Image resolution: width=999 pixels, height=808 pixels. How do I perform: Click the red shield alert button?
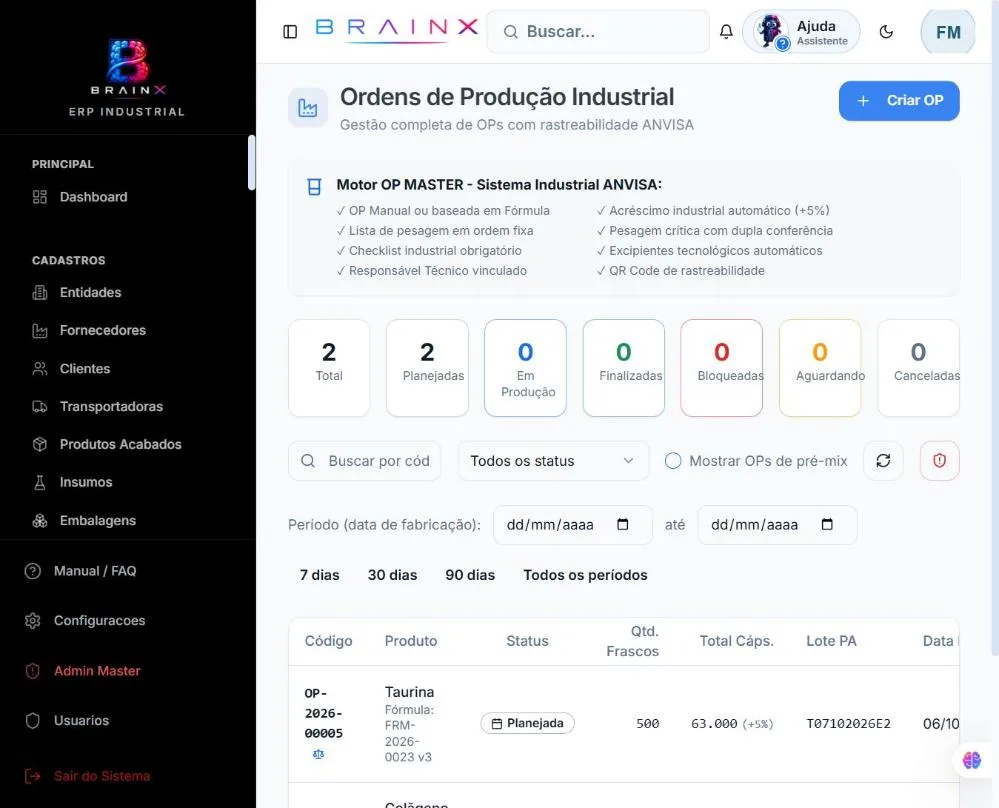(x=939, y=461)
